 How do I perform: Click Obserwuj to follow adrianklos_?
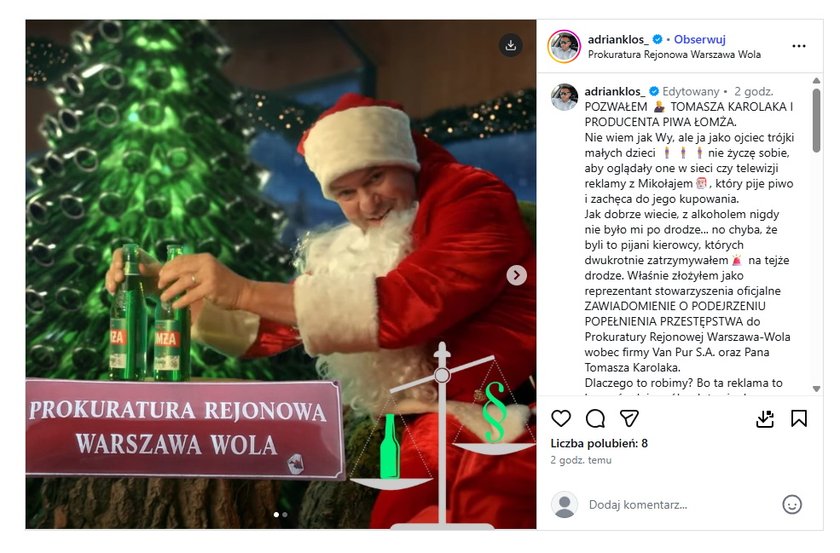point(700,39)
